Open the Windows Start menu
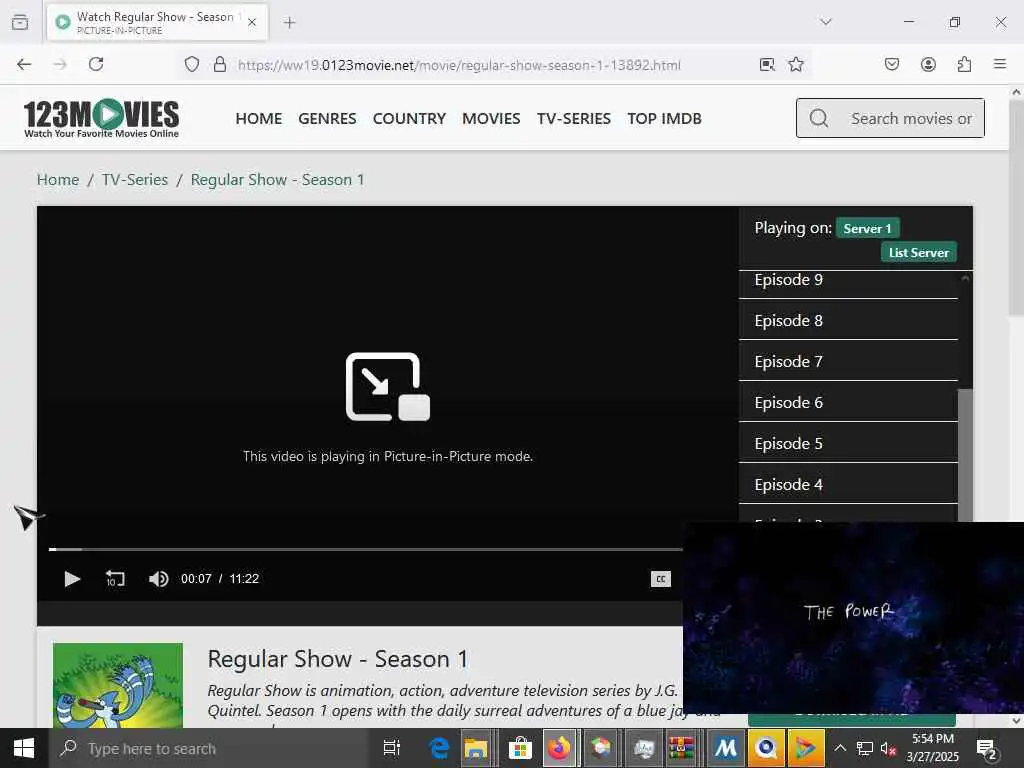 pyautogui.click(x=24, y=748)
